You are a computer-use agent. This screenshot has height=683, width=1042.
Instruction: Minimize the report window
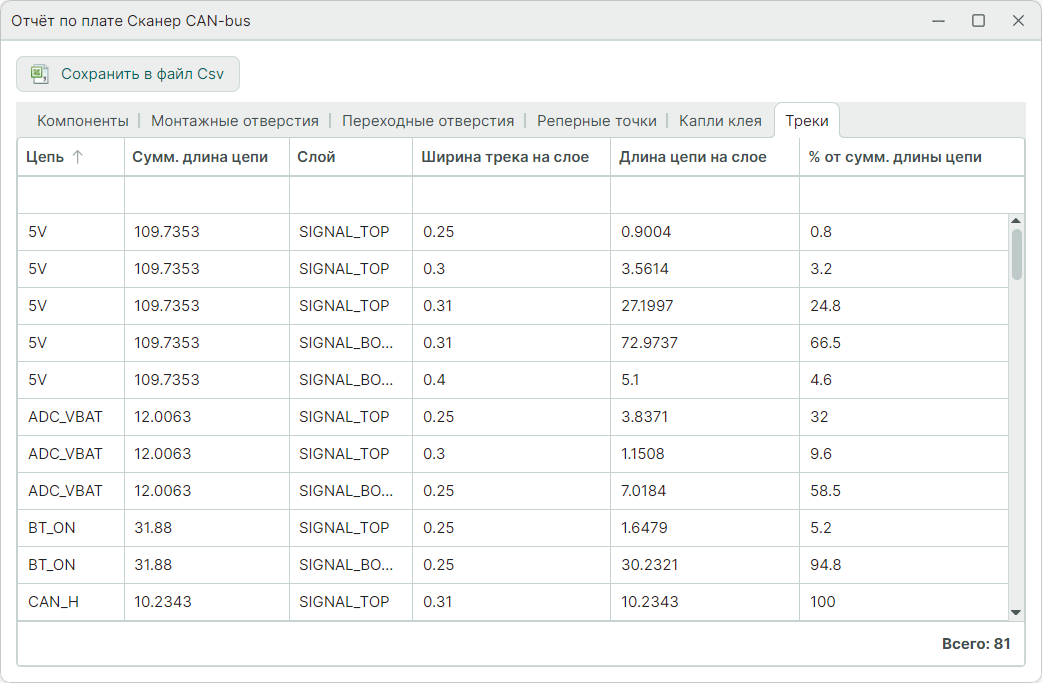[x=938, y=21]
